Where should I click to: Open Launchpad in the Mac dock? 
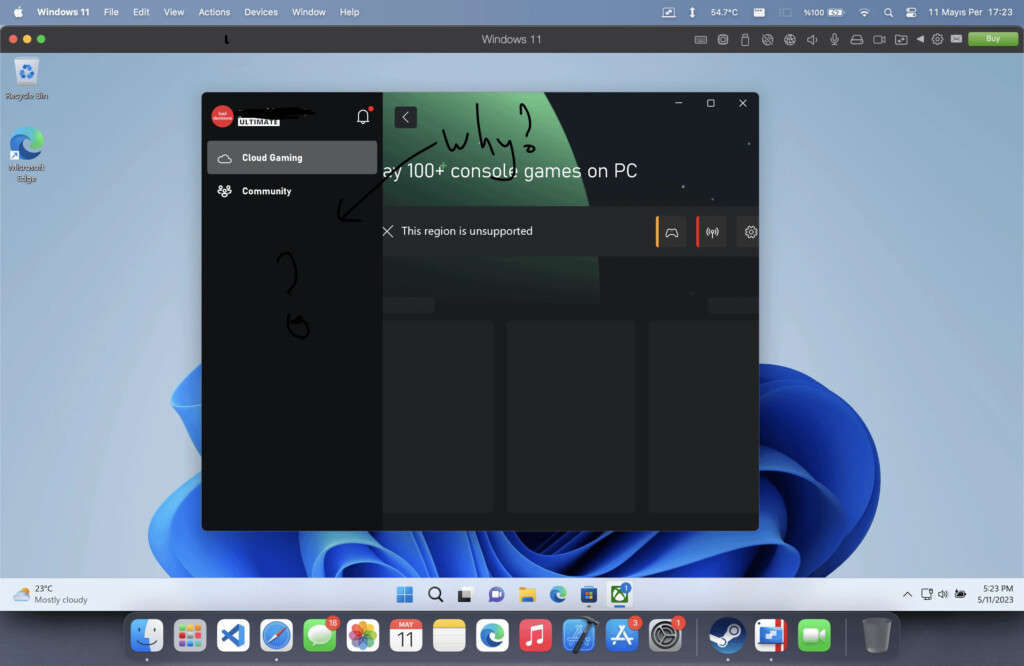[190, 635]
